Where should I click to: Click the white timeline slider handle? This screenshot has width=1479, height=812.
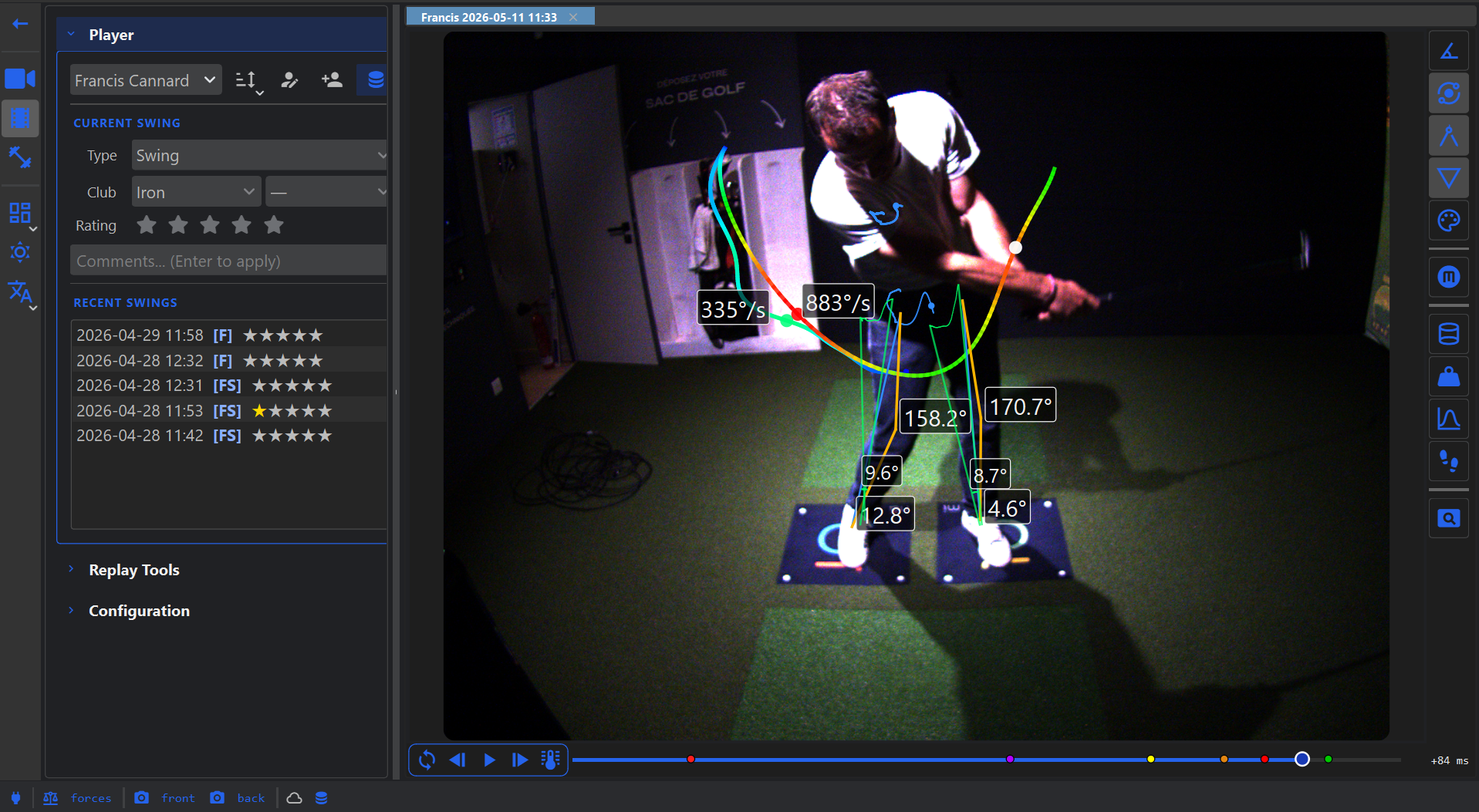[1302, 760]
